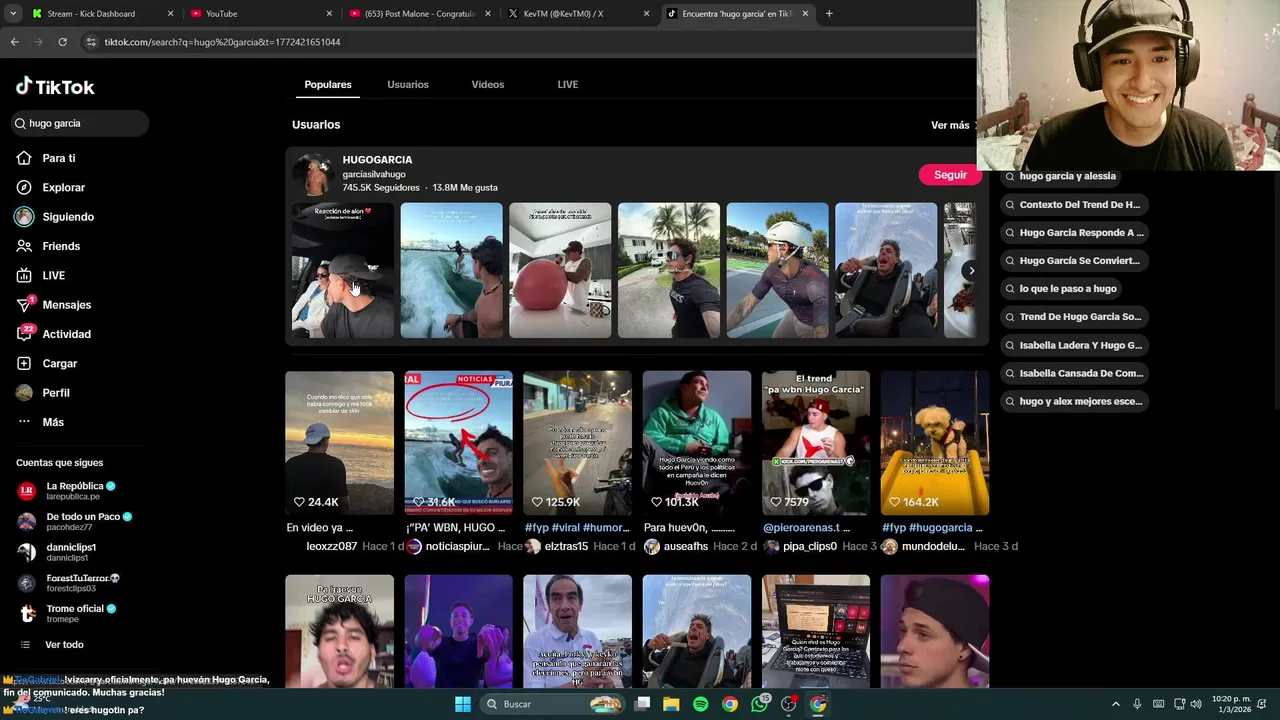Open noticiaspiur video with 31.6K likes

tap(458, 443)
